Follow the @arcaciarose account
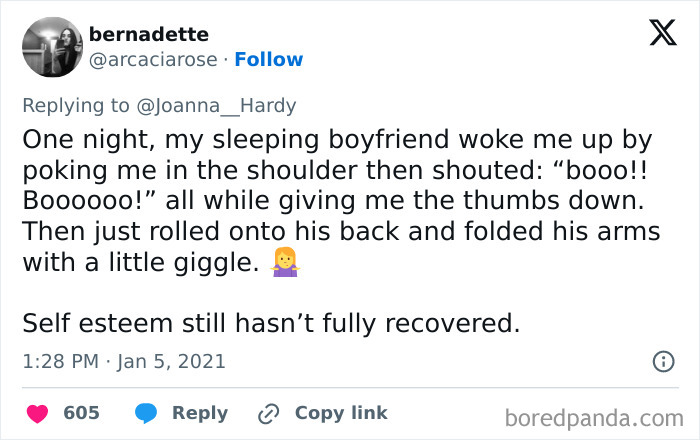Viewport: 700px width, 440px height. 268,62
